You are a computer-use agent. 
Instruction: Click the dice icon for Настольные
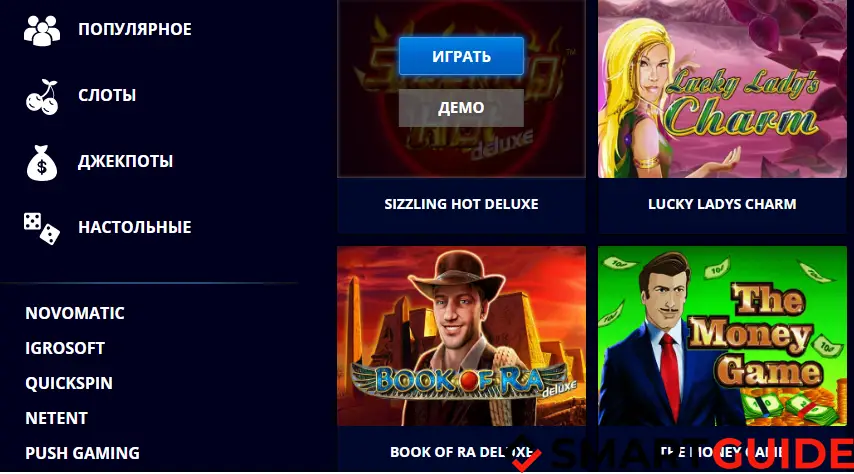click(x=42, y=228)
